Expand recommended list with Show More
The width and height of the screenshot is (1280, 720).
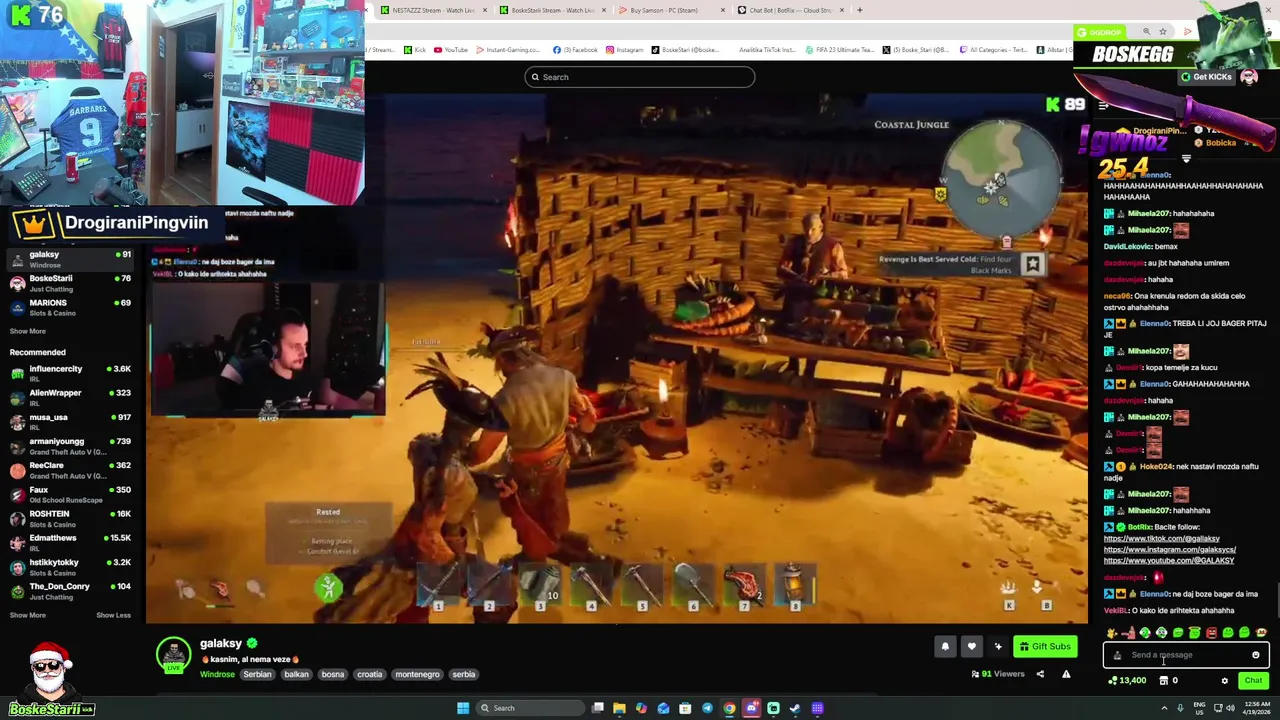pyautogui.click(x=28, y=615)
